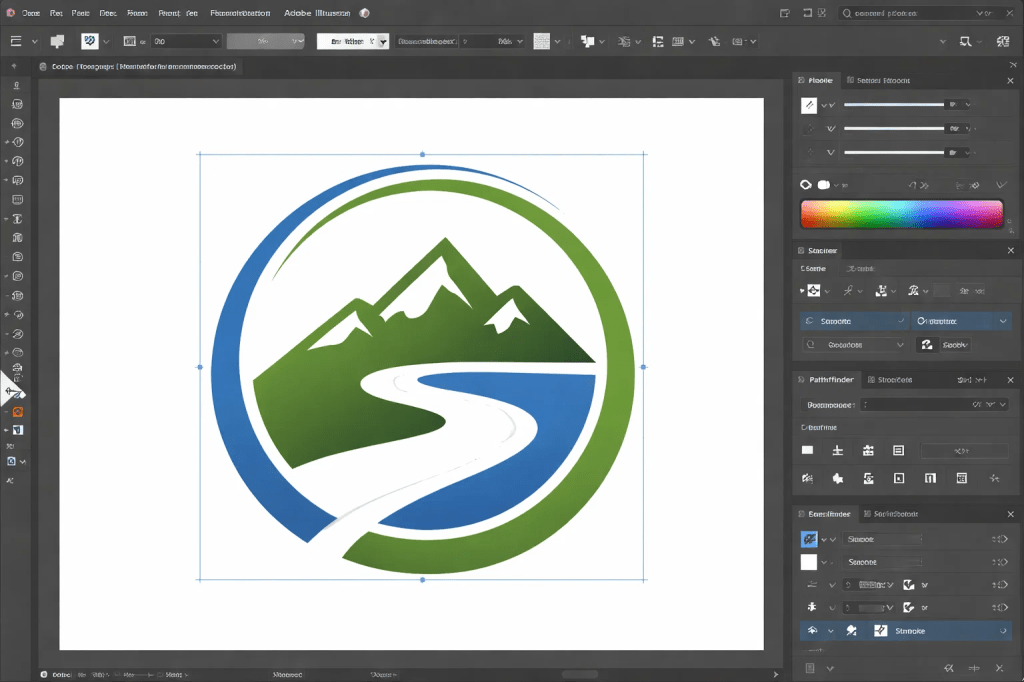
Task: Select the document tab above the canvas
Action: click(140, 66)
